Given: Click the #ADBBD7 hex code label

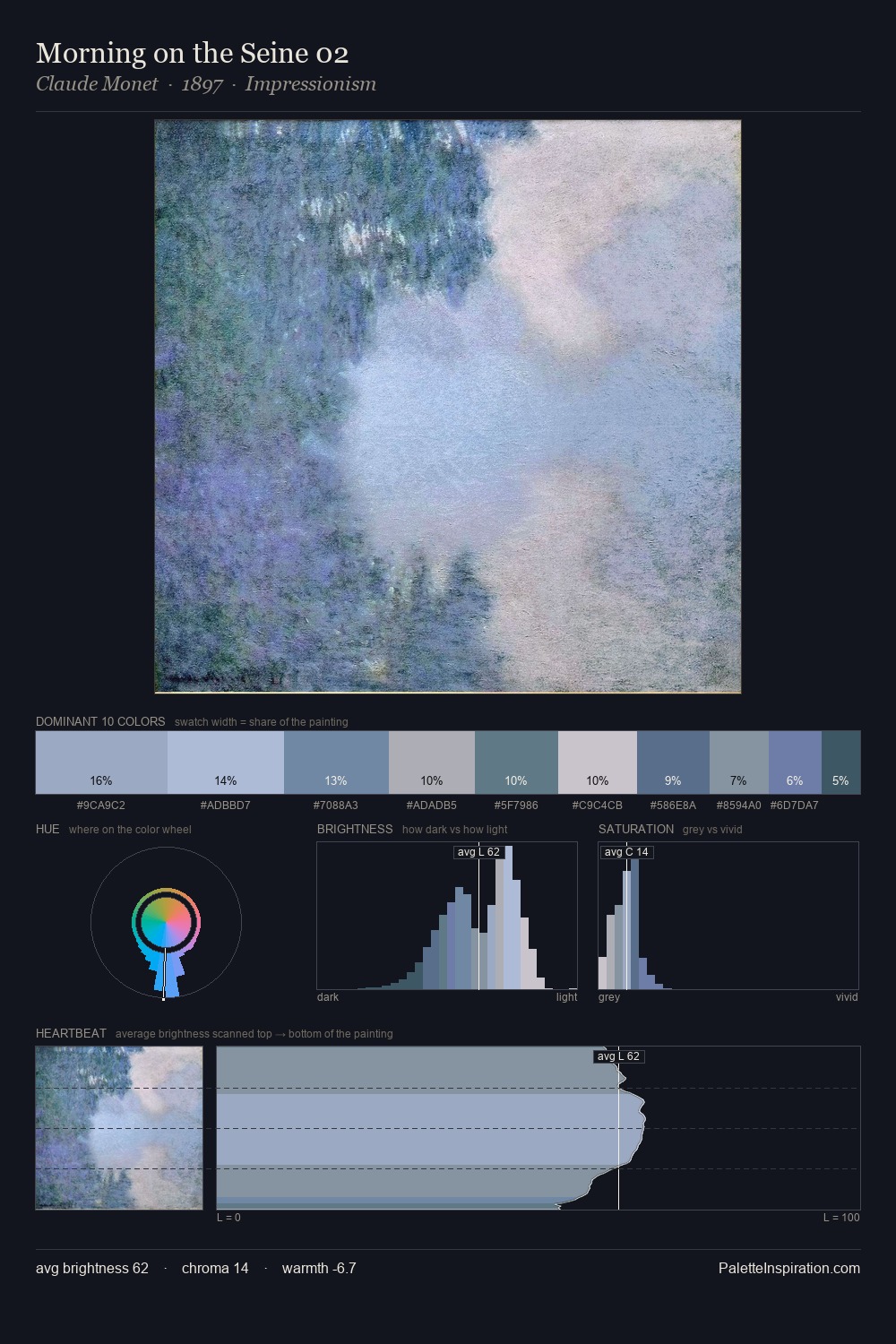Looking at the screenshot, I should (226, 806).
